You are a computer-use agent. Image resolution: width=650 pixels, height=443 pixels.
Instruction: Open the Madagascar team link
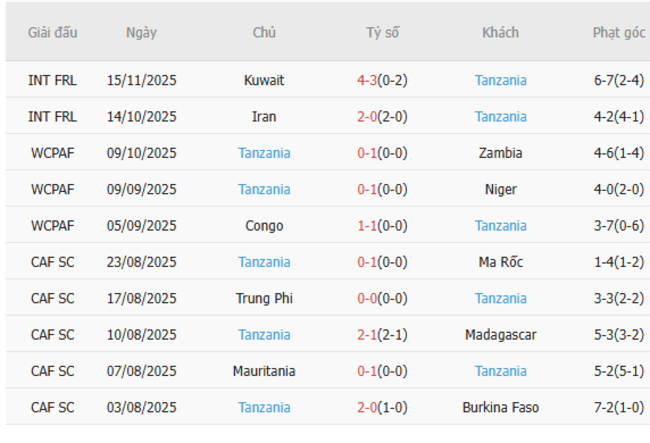point(500,334)
